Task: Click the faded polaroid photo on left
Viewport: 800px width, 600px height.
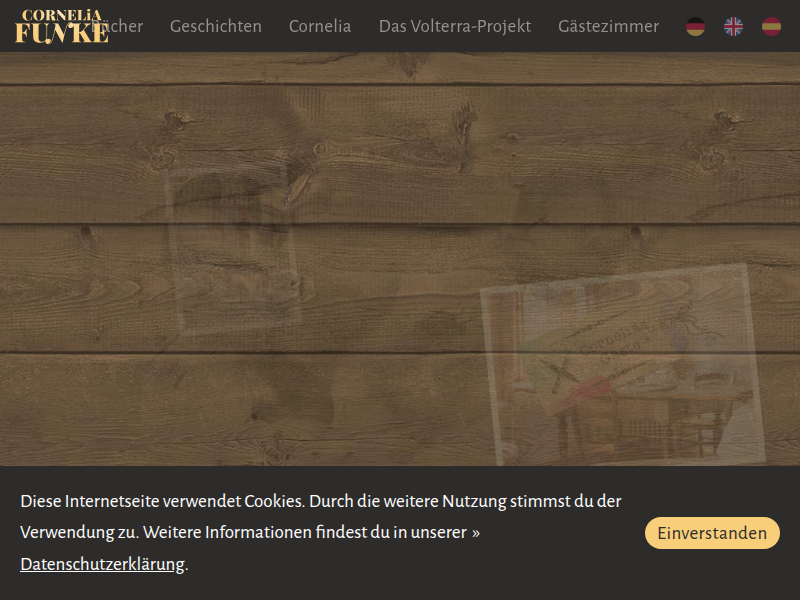Action: pyautogui.click(x=235, y=250)
